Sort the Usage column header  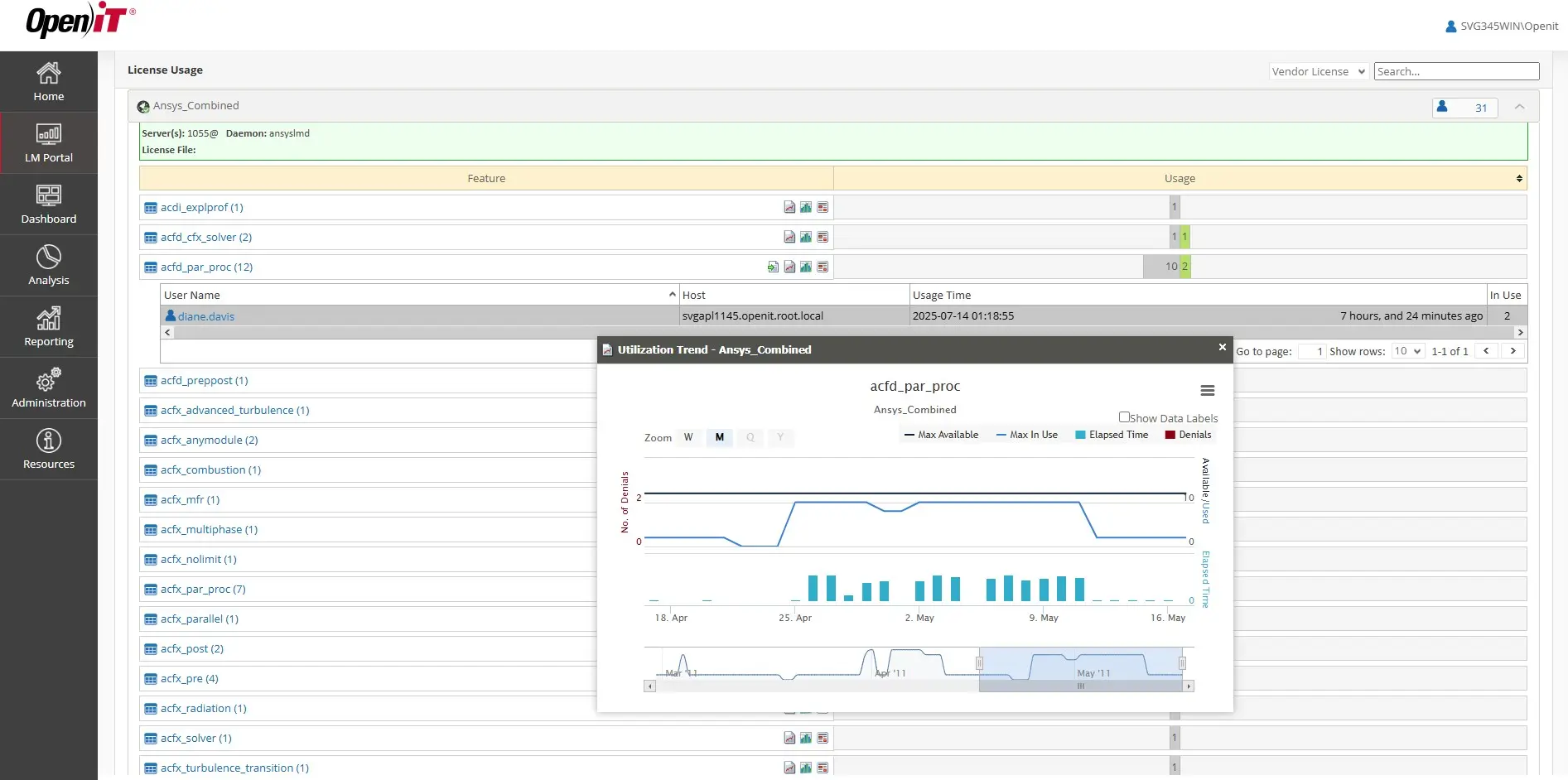point(1180,178)
